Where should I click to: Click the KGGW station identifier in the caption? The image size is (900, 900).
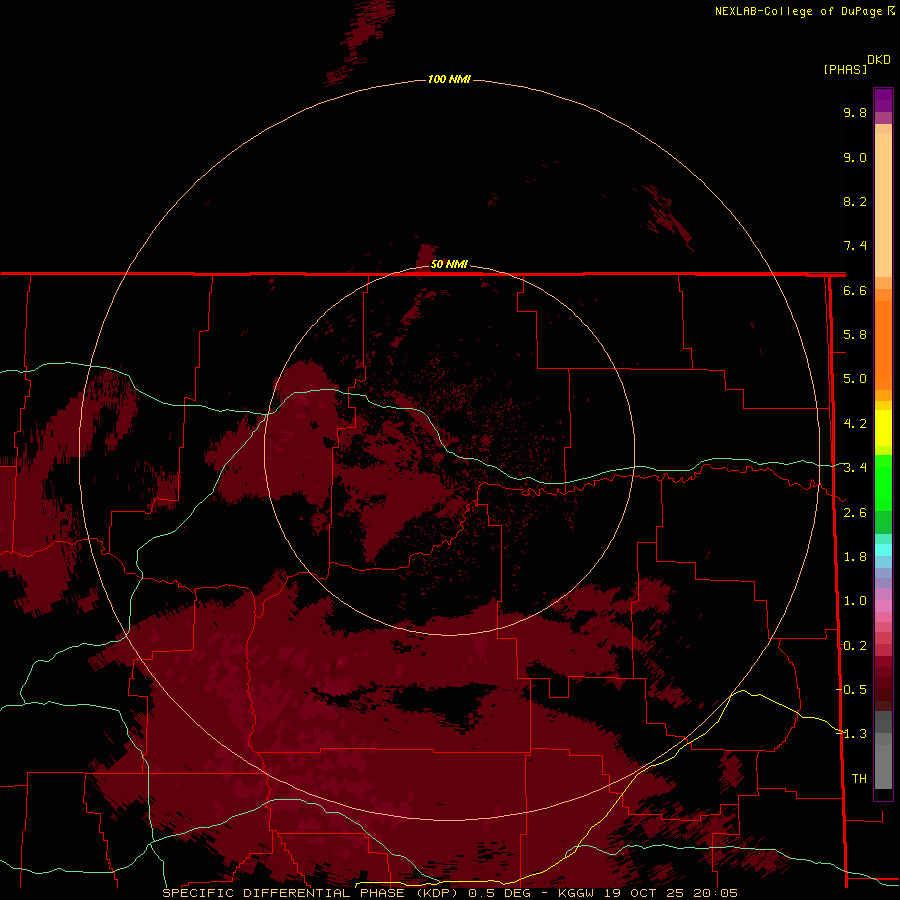pos(575,893)
